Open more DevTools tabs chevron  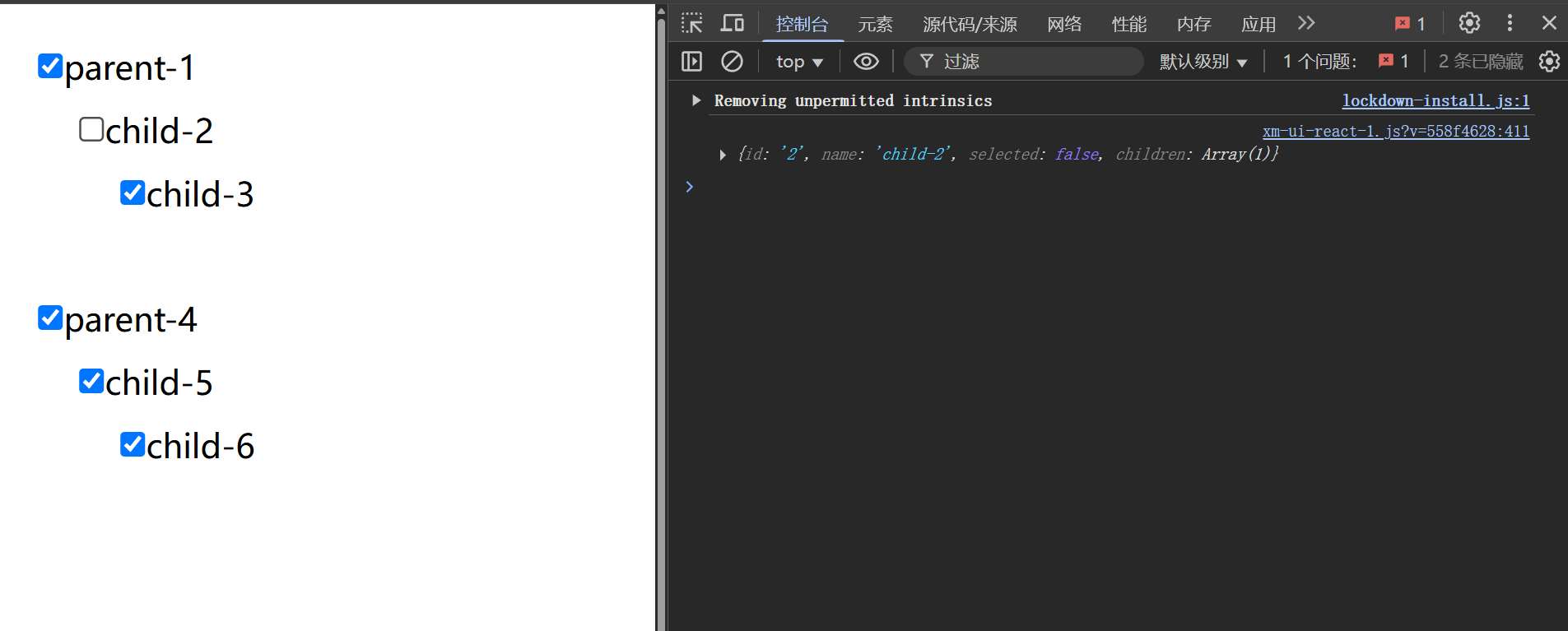(x=1306, y=23)
